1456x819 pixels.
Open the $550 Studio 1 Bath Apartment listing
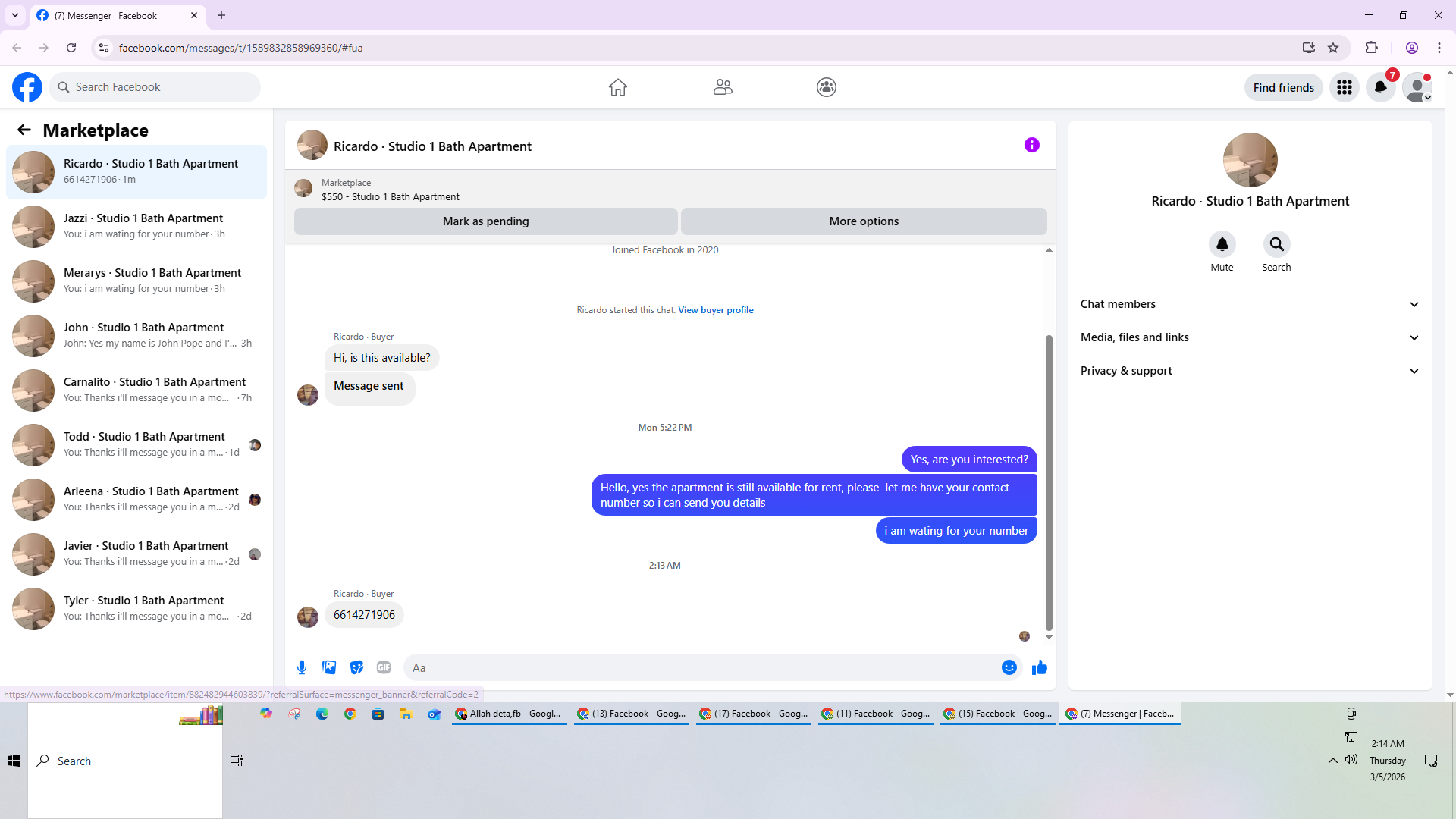click(x=390, y=197)
